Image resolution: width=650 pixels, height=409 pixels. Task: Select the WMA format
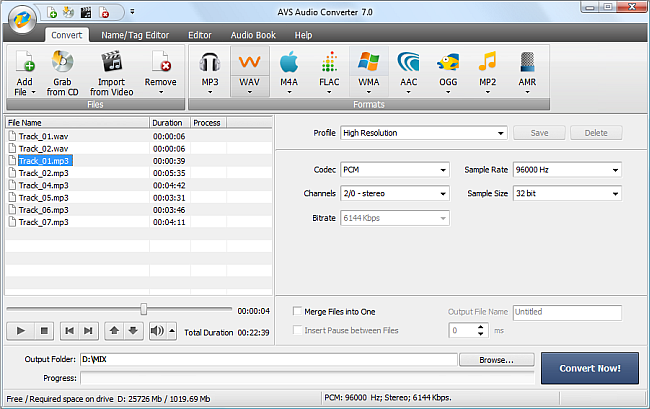pyautogui.click(x=369, y=72)
